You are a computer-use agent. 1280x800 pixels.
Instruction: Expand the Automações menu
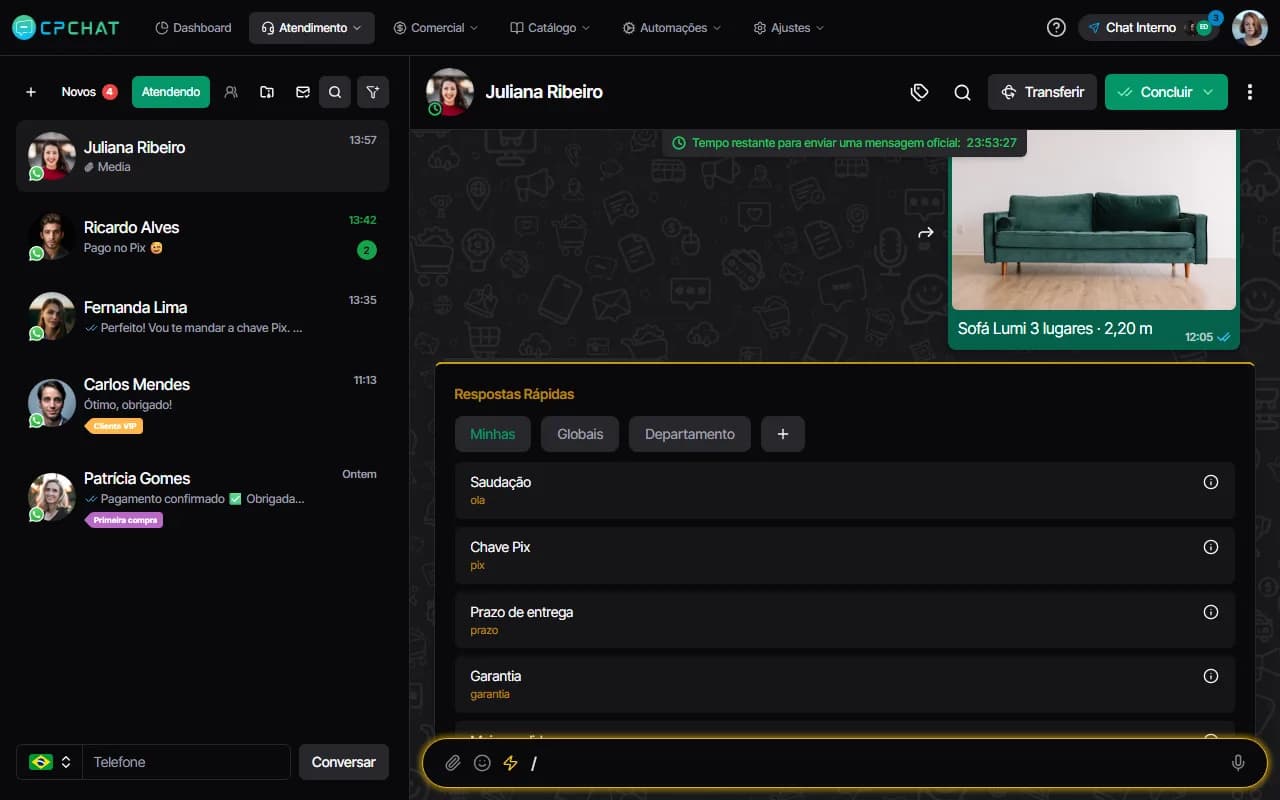click(x=672, y=28)
